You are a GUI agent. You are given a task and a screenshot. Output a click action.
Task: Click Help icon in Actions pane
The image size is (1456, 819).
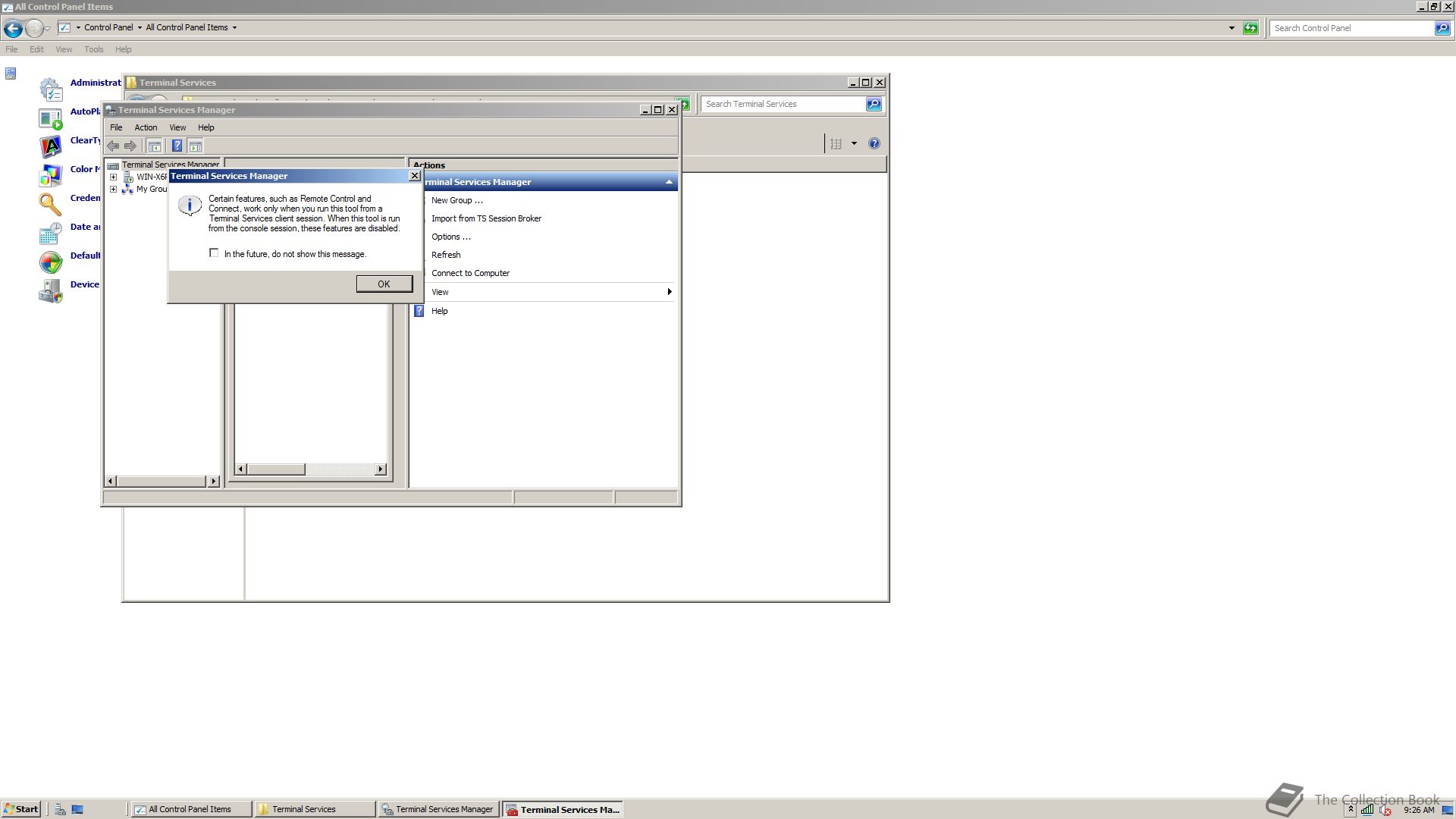click(x=419, y=311)
